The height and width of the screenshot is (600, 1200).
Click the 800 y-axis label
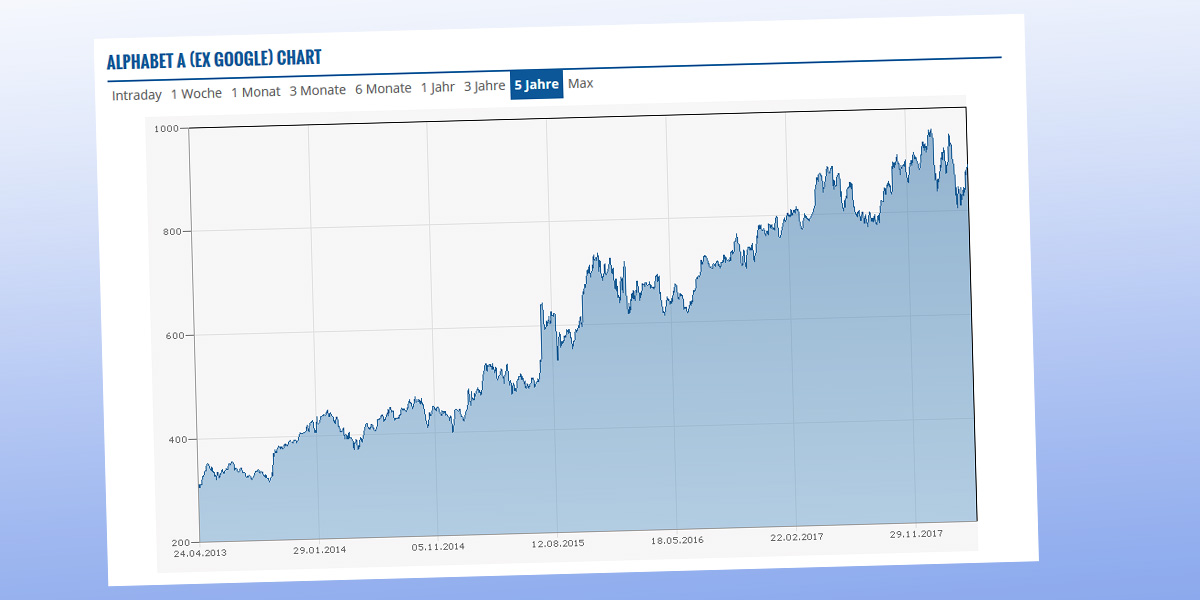[x=171, y=232]
